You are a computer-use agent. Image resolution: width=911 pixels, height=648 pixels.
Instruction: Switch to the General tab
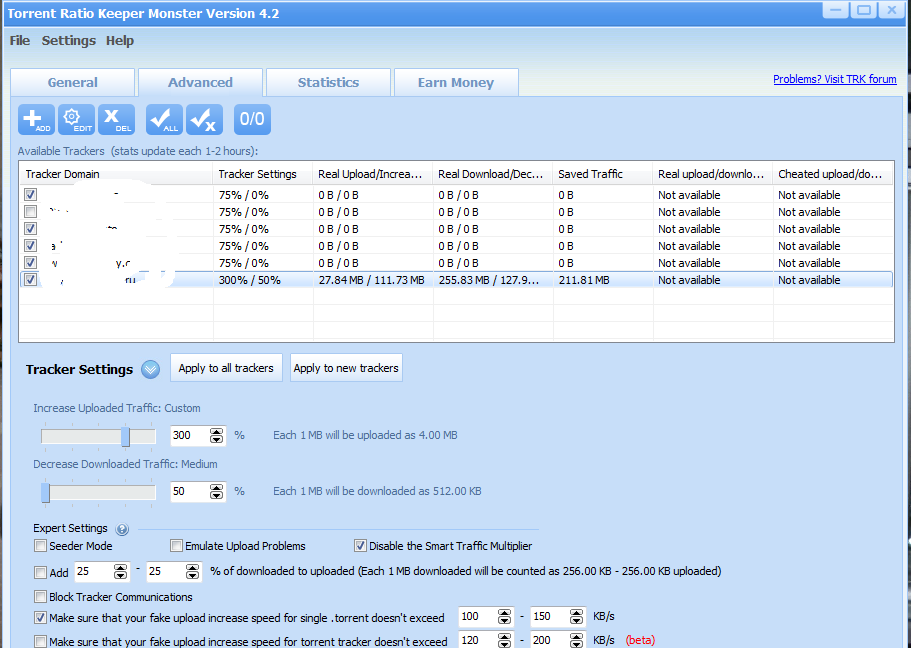[x=73, y=83]
